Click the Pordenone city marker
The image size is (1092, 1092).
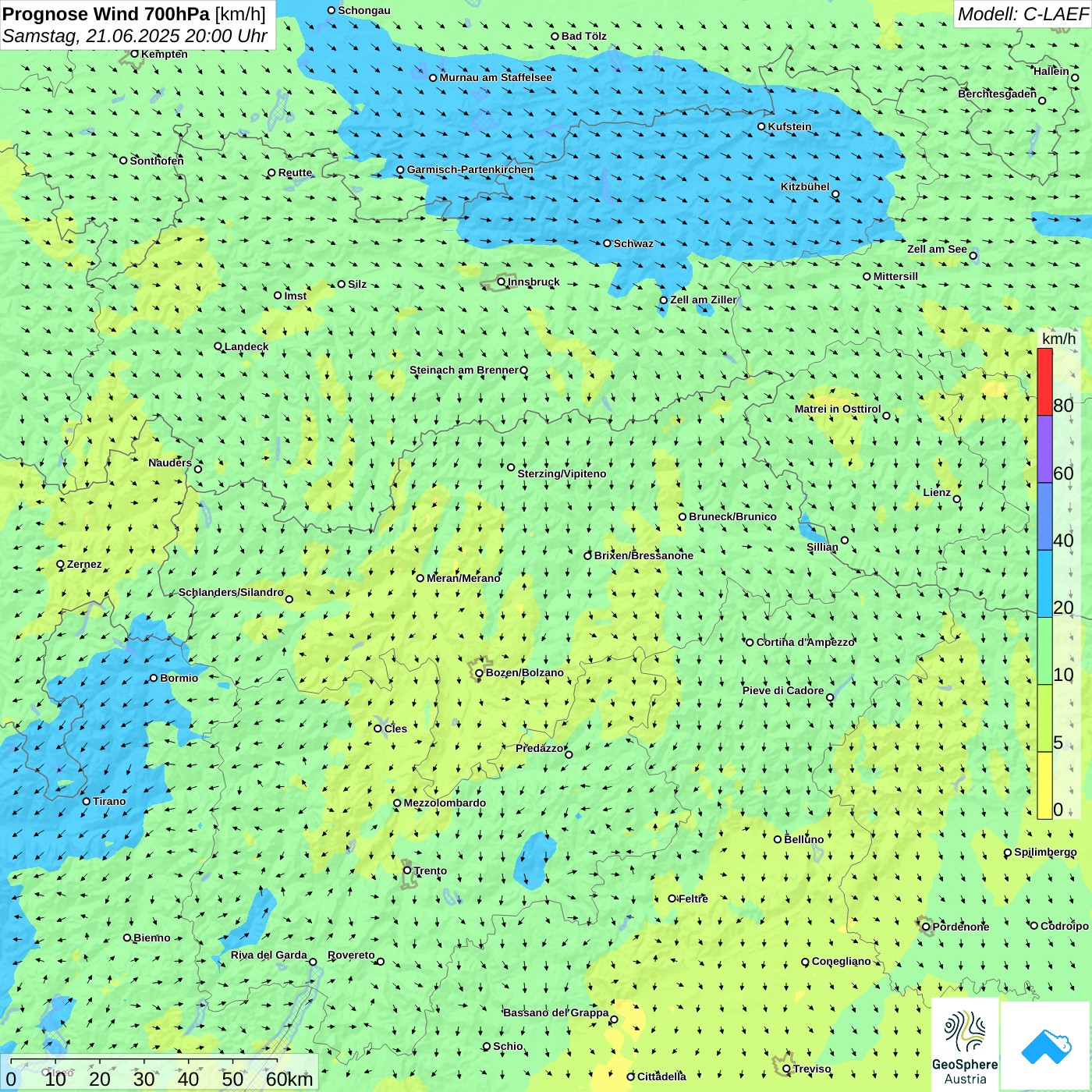(x=926, y=927)
